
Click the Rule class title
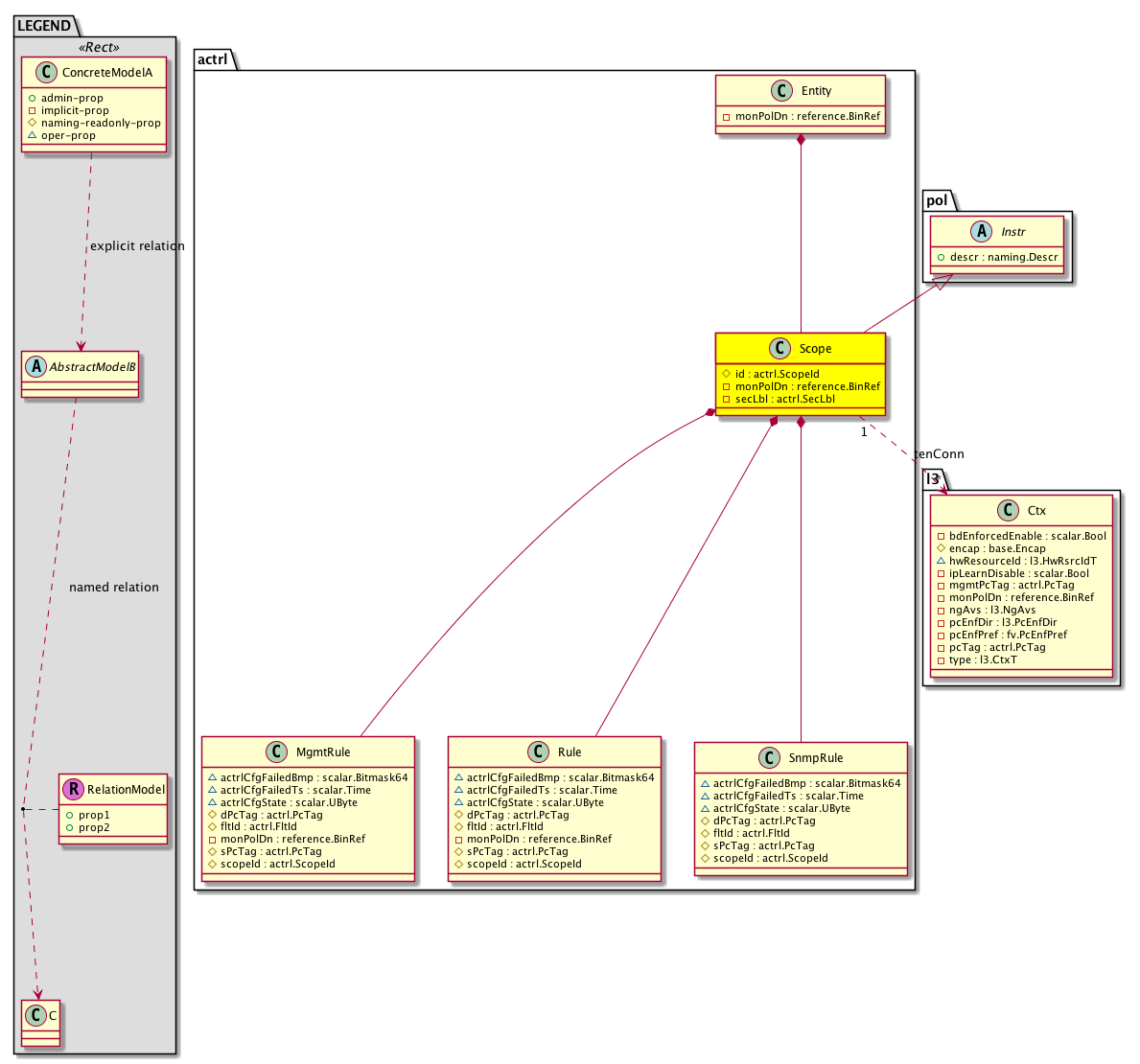point(570,752)
